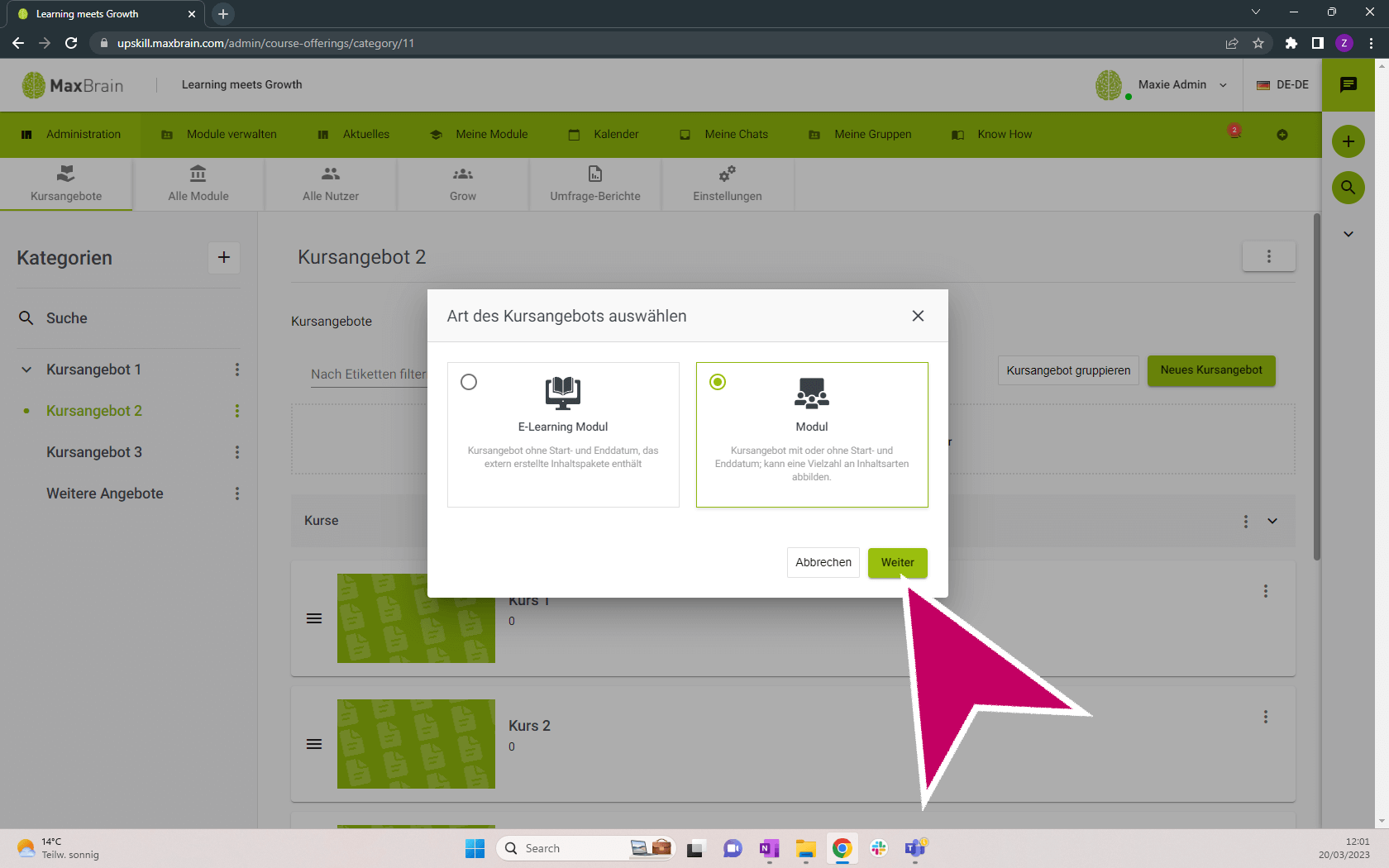Open the Weitere Angebote options menu
This screenshot has height=868, width=1389.
click(237, 494)
